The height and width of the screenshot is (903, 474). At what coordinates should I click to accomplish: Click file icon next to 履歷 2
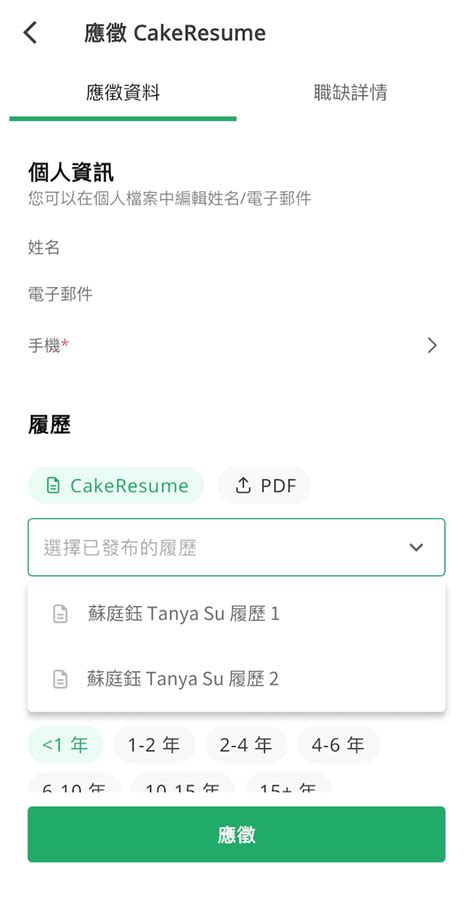(60, 679)
